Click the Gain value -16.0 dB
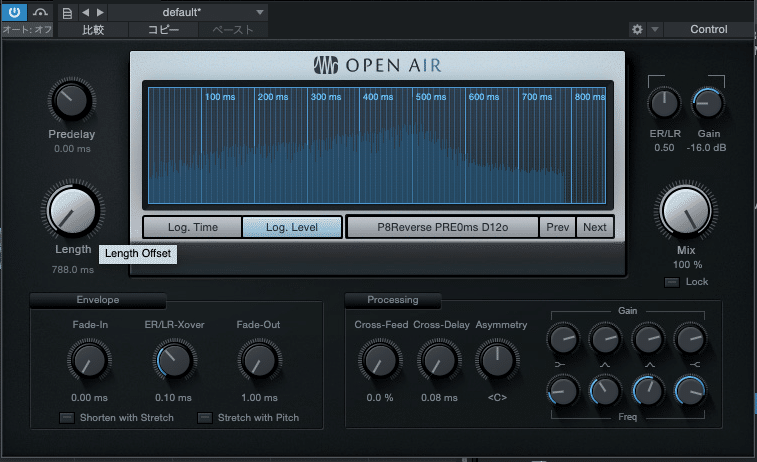 pyautogui.click(x=706, y=148)
